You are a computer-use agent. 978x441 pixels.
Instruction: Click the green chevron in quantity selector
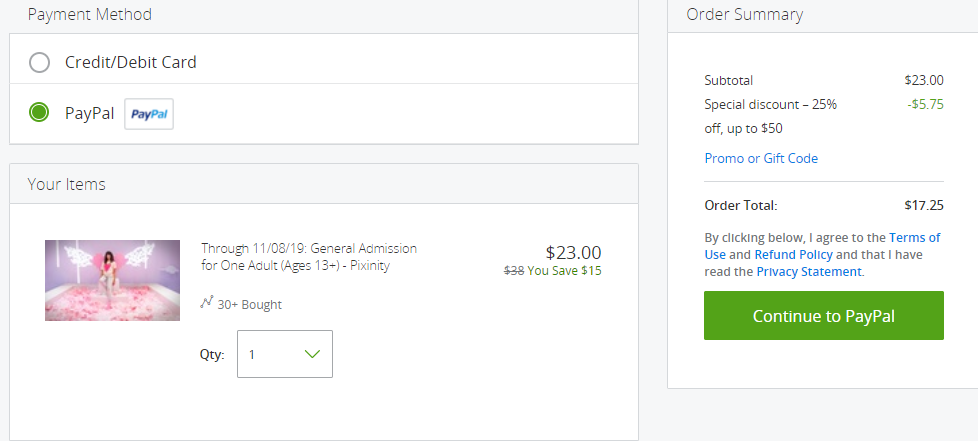[312, 354]
